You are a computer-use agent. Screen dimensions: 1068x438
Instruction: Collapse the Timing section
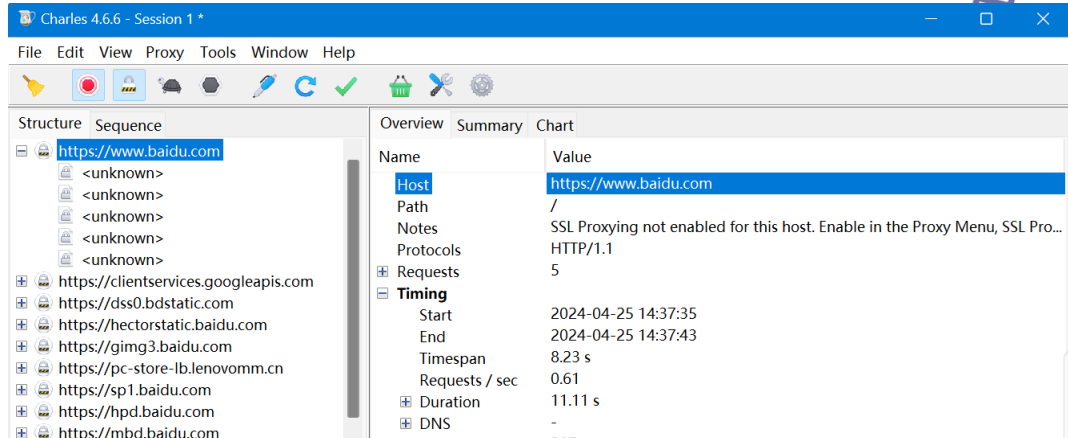click(383, 294)
